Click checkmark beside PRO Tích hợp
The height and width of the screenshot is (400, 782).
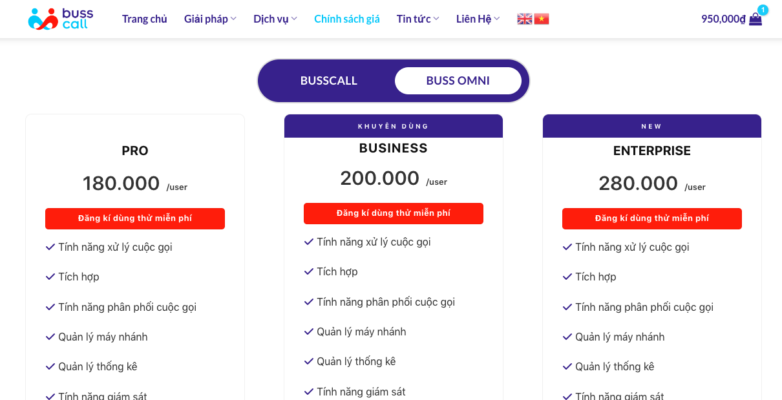click(50, 277)
